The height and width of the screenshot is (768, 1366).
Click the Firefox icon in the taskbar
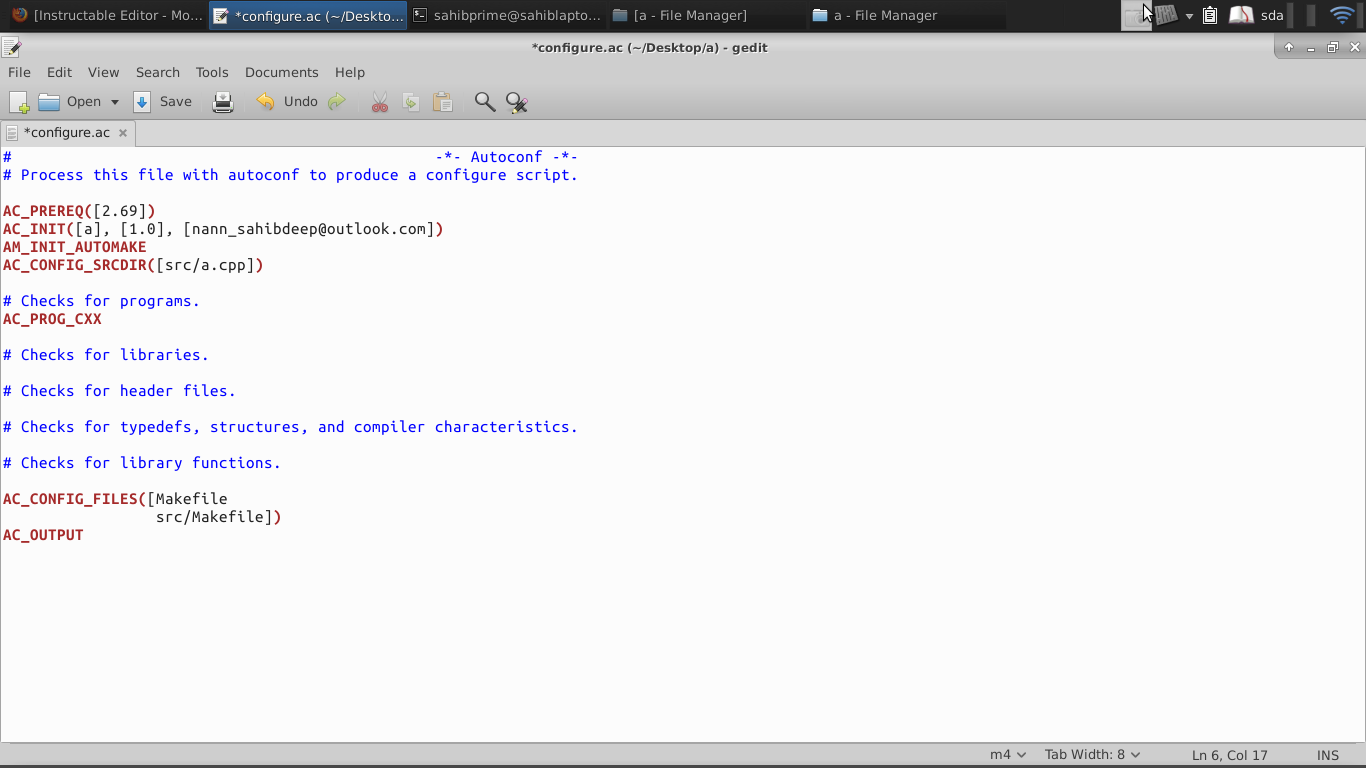[x=20, y=15]
